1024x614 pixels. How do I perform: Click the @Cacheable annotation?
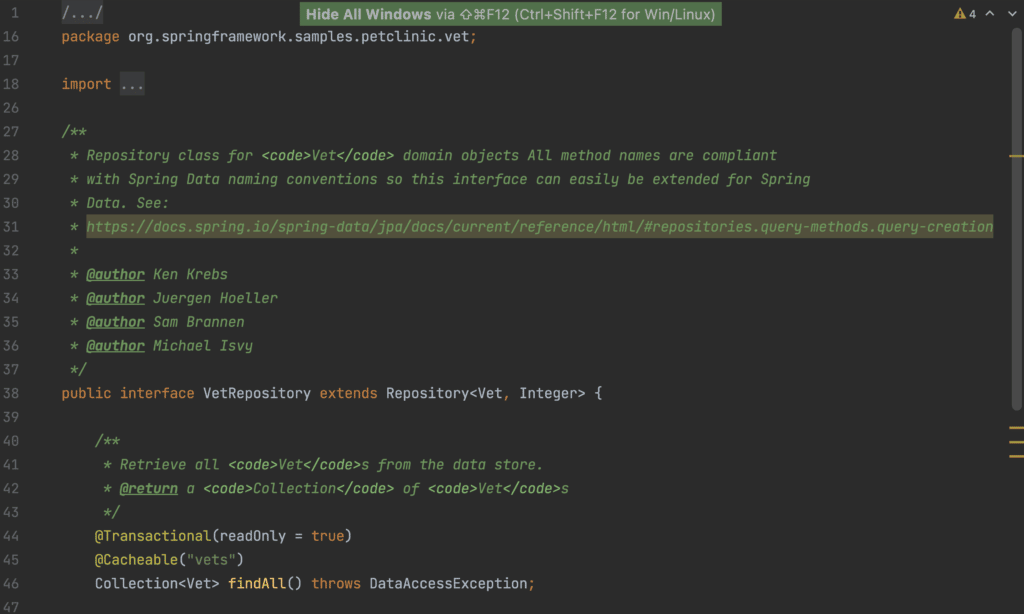tap(136, 560)
